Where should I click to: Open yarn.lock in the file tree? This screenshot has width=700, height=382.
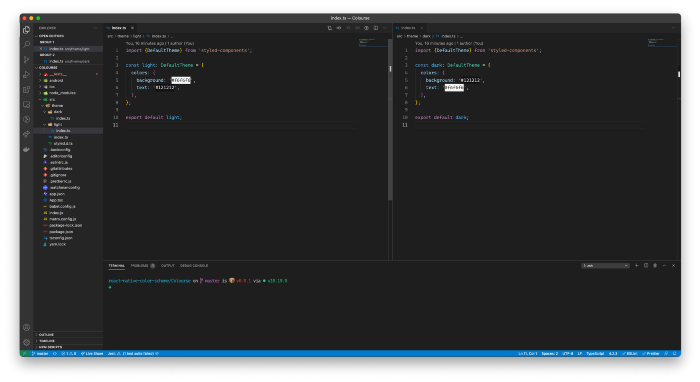pyautogui.click(x=68, y=244)
